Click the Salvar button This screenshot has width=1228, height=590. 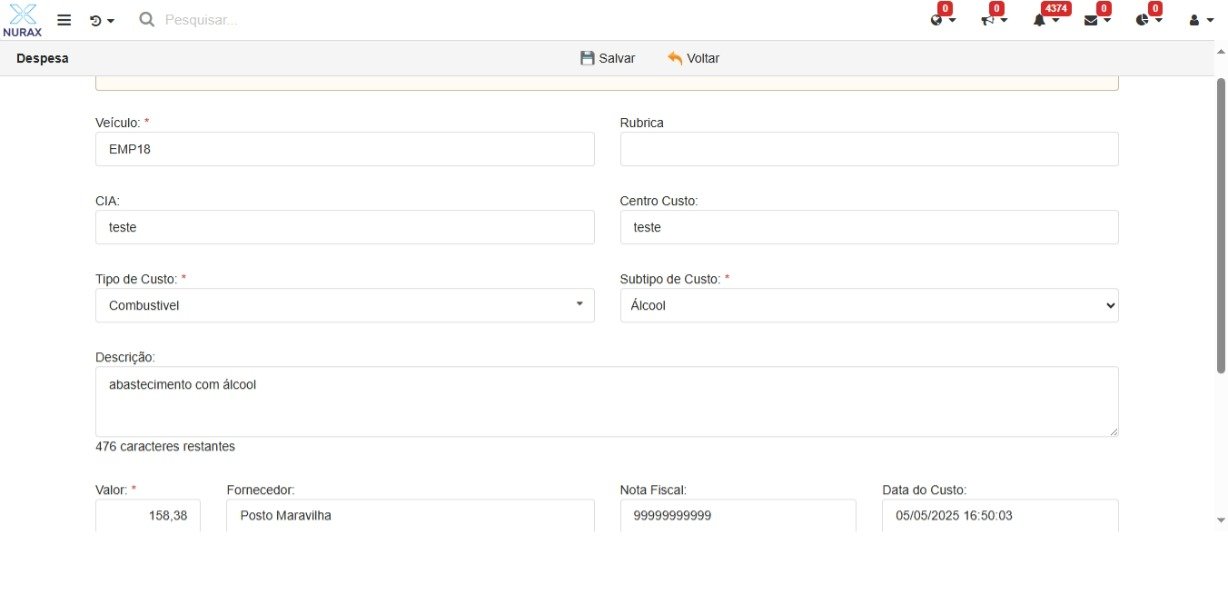(x=608, y=58)
